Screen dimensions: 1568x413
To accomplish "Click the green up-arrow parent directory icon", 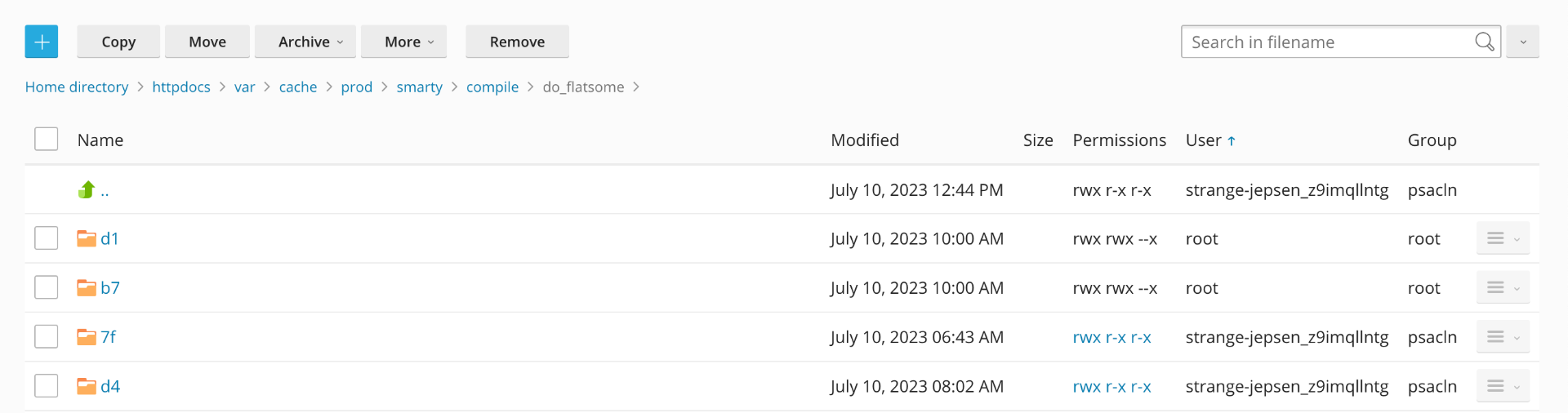I will coord(87,190).
